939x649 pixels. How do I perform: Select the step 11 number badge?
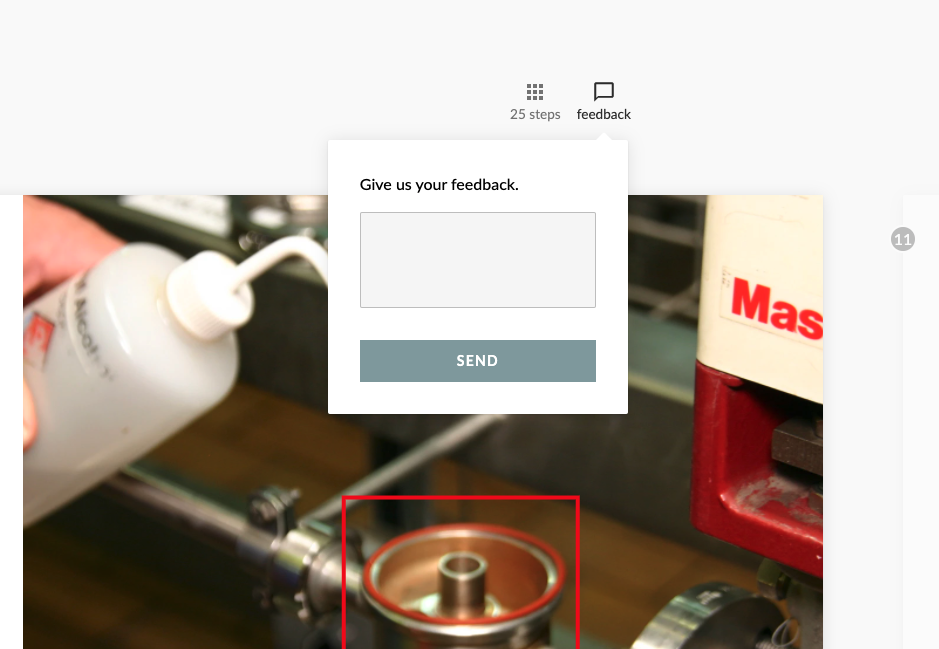point(902,239)
